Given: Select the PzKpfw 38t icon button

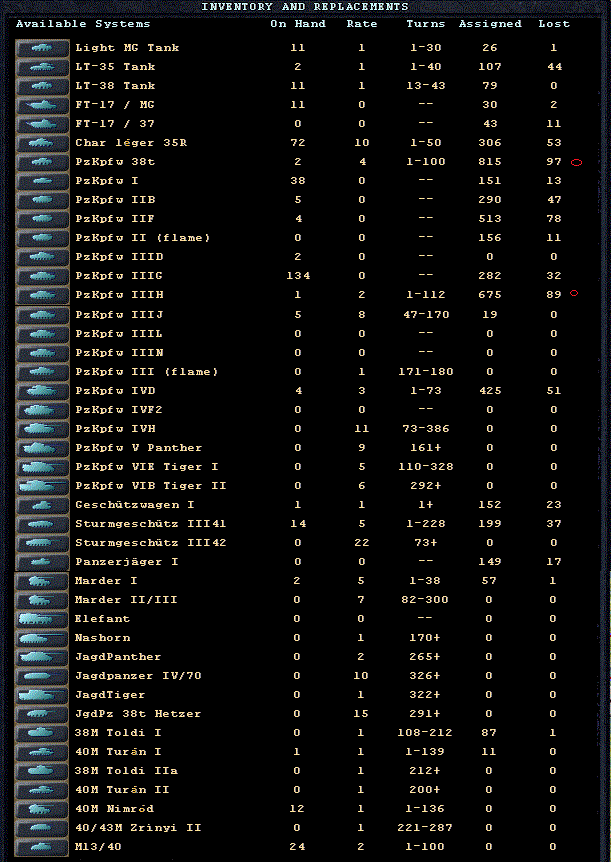Looking at the screenshot, I should click(x=43, y=163).
